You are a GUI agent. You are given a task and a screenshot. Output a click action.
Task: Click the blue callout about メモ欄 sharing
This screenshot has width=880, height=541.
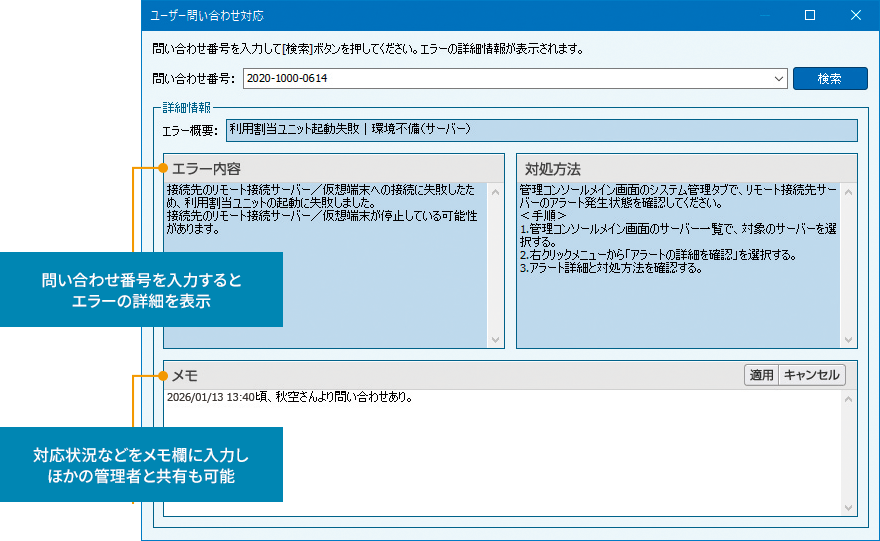(x=141, y=465)
